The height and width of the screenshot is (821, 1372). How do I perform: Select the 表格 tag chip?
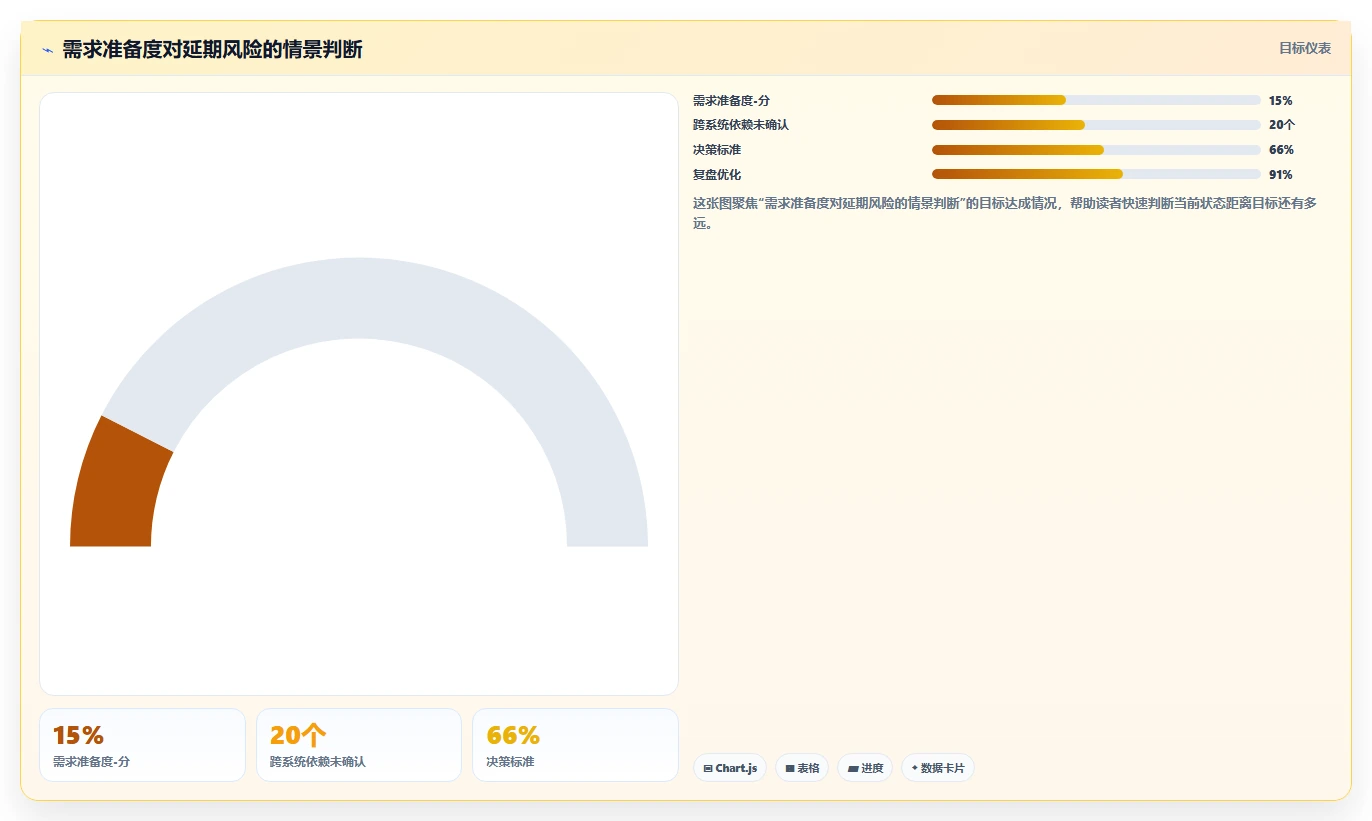[802, 768]
